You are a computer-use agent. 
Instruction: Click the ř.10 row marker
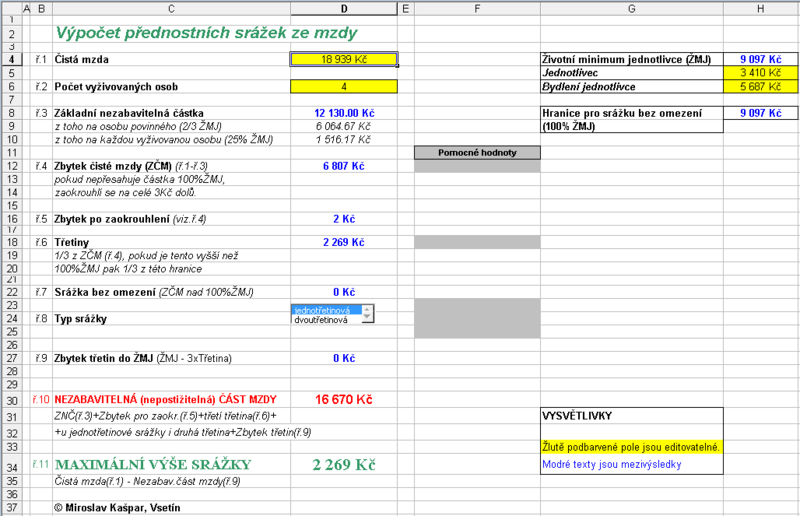click(41, 400)
